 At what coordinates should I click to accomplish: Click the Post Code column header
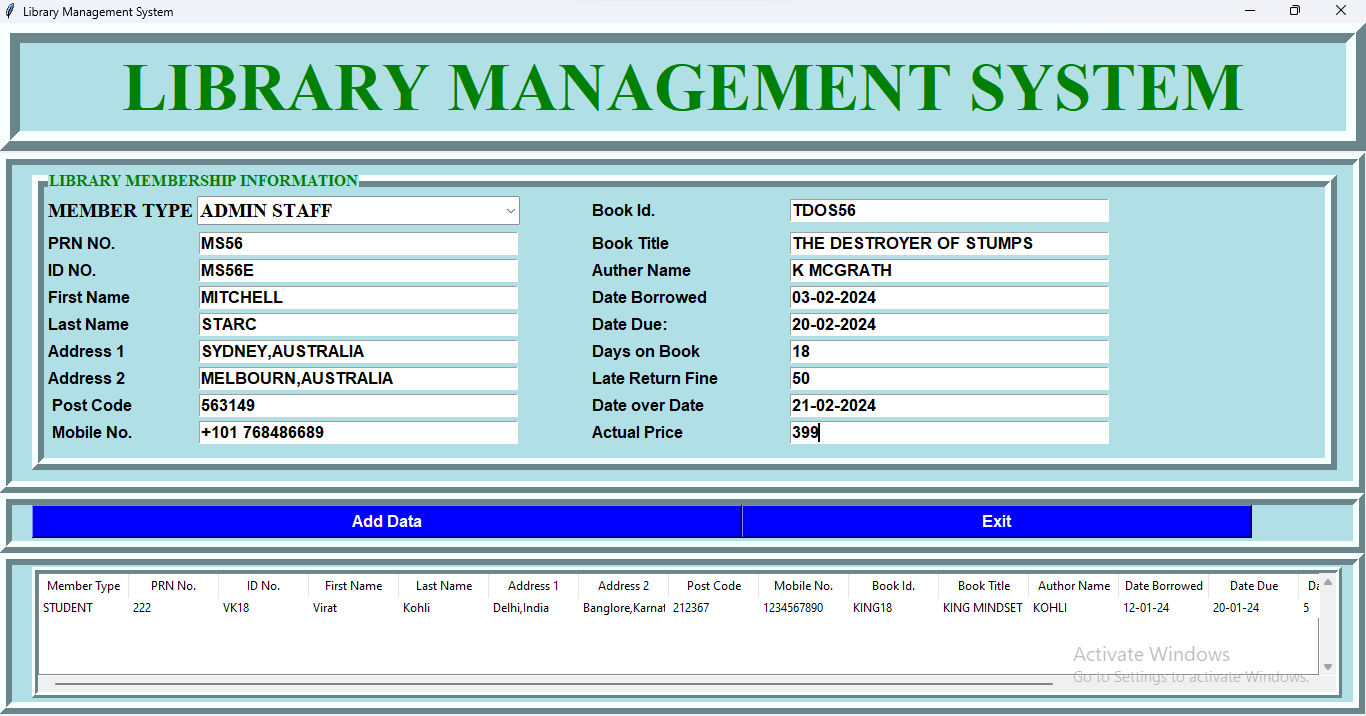click(713, 586)
